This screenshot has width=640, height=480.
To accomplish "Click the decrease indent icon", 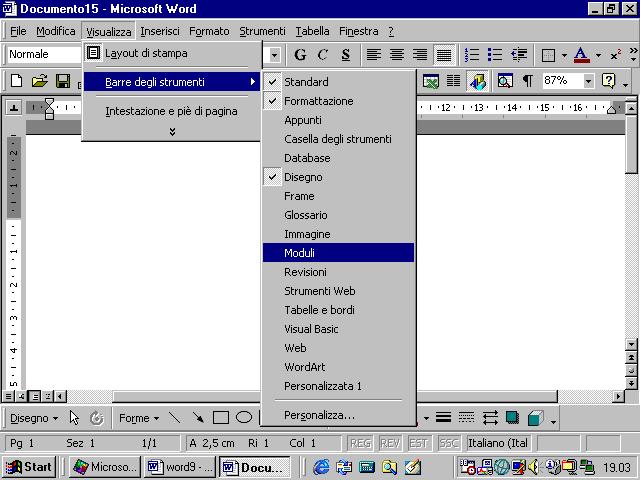I will click(x=519, y=54).
